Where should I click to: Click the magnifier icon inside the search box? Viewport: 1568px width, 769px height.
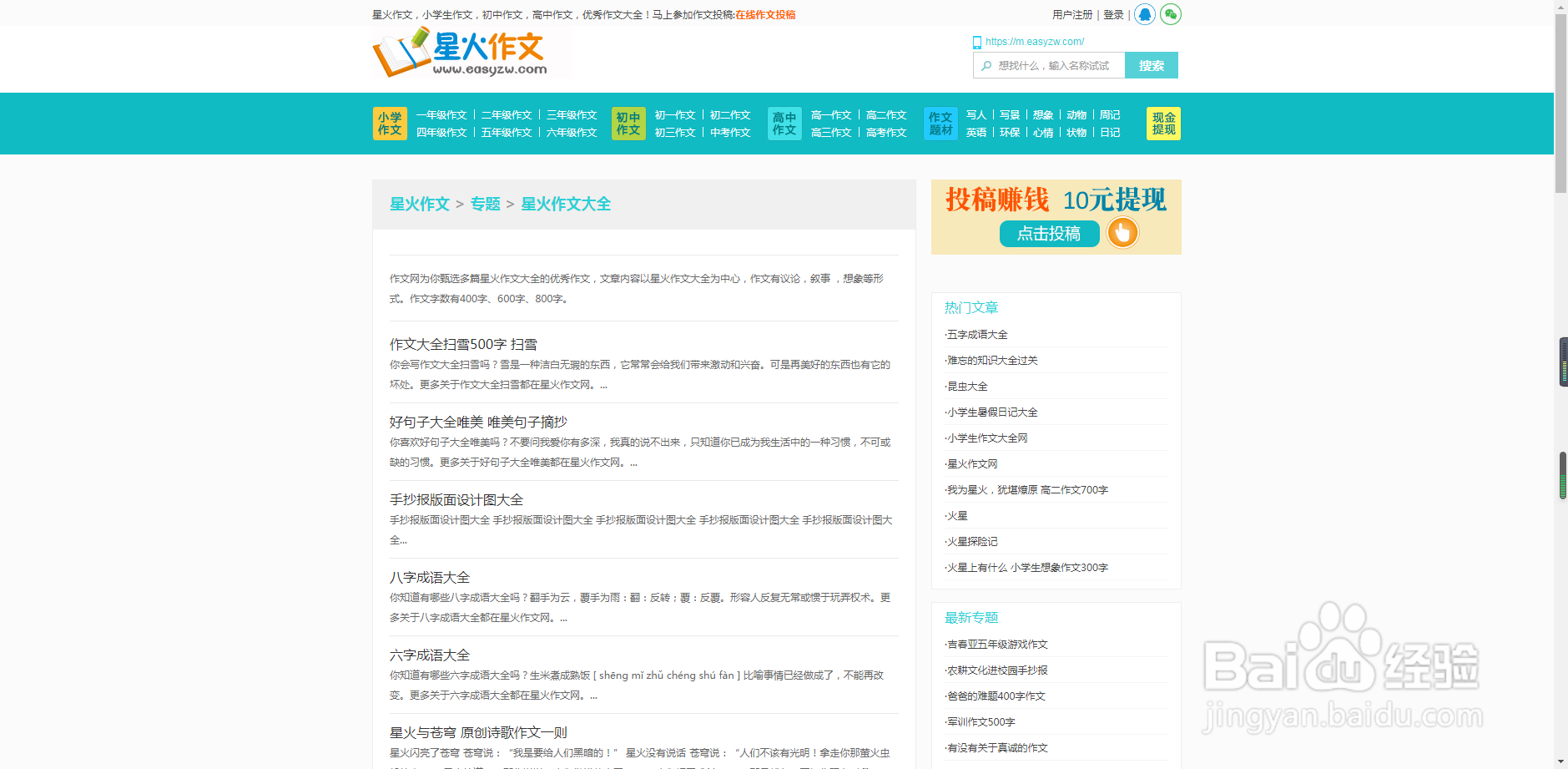coord(987,64)
